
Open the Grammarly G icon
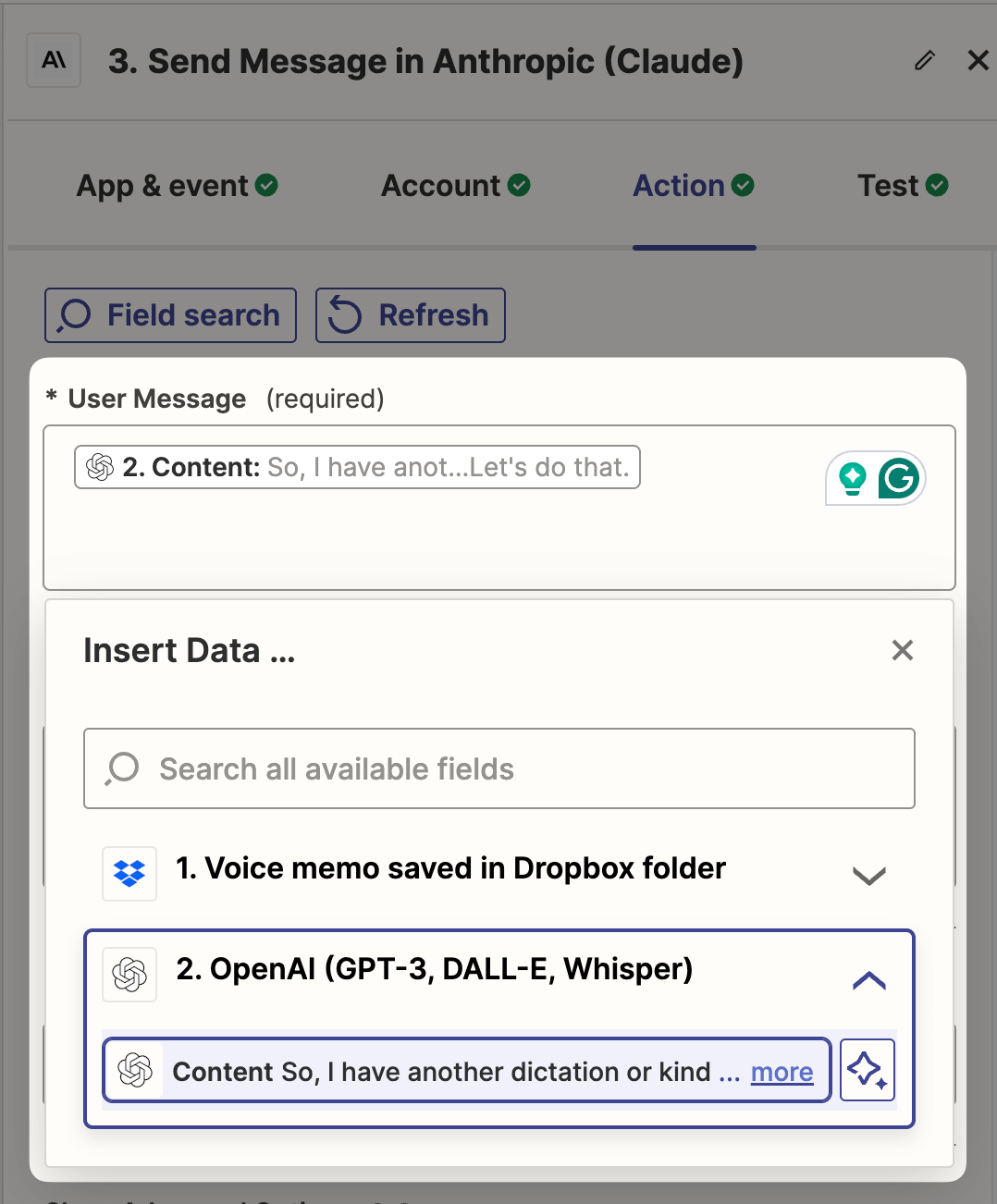click(x=898, y=478)
